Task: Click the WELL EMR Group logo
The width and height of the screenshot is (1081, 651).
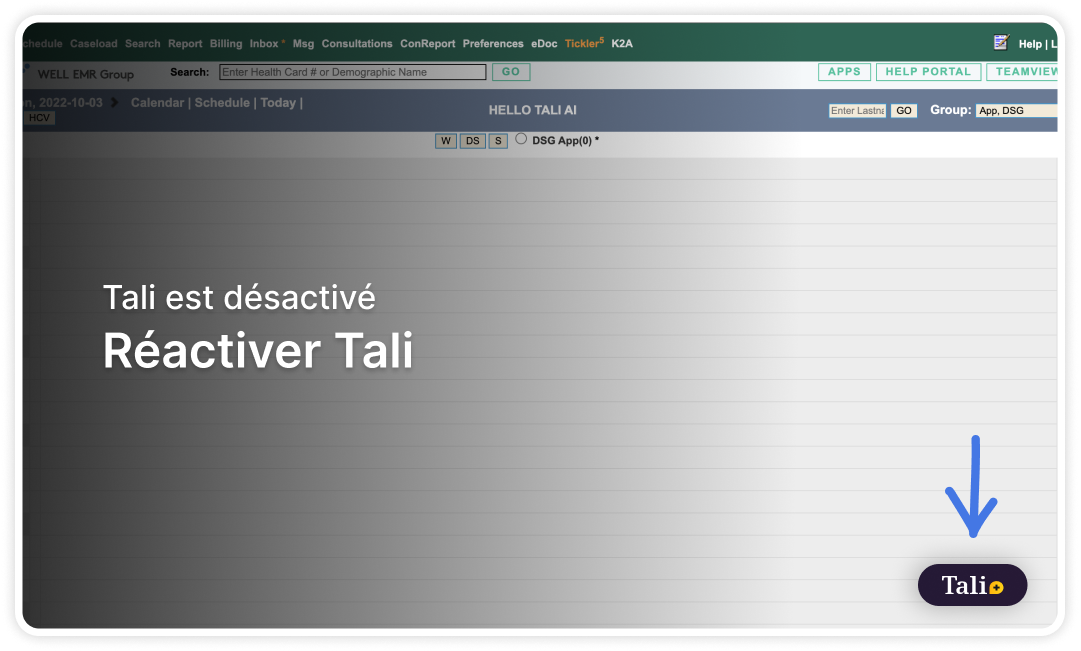Action: click(79, 73)
